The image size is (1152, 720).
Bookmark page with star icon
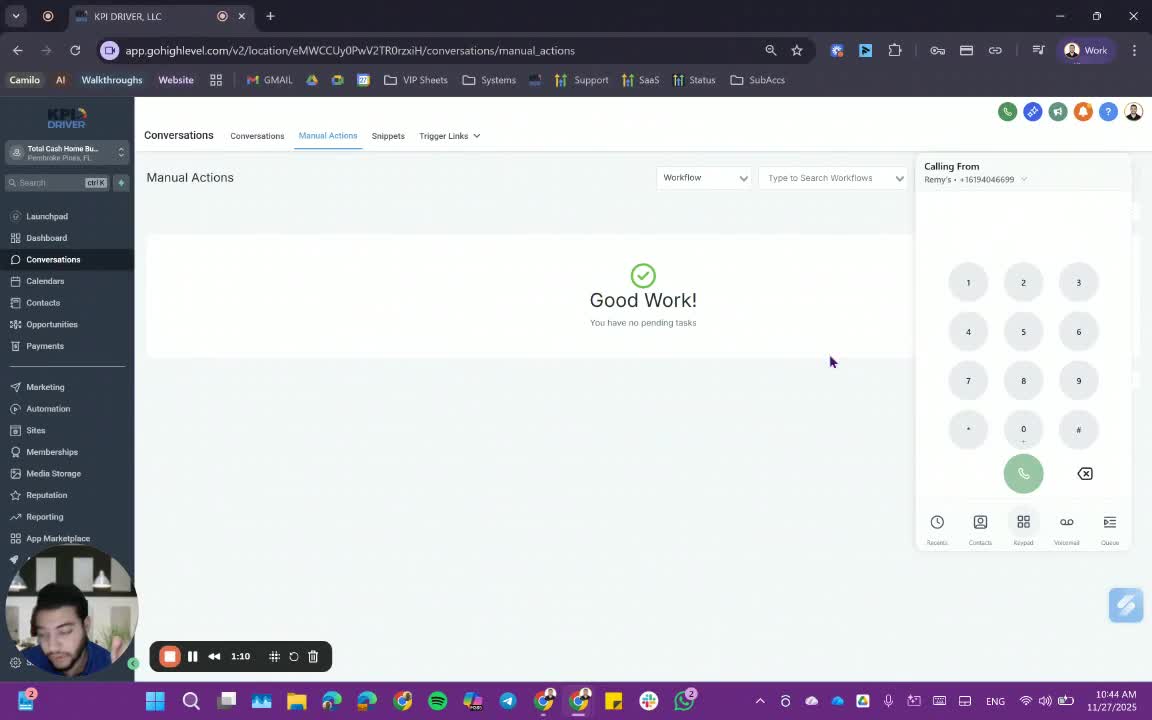(796, 51)
